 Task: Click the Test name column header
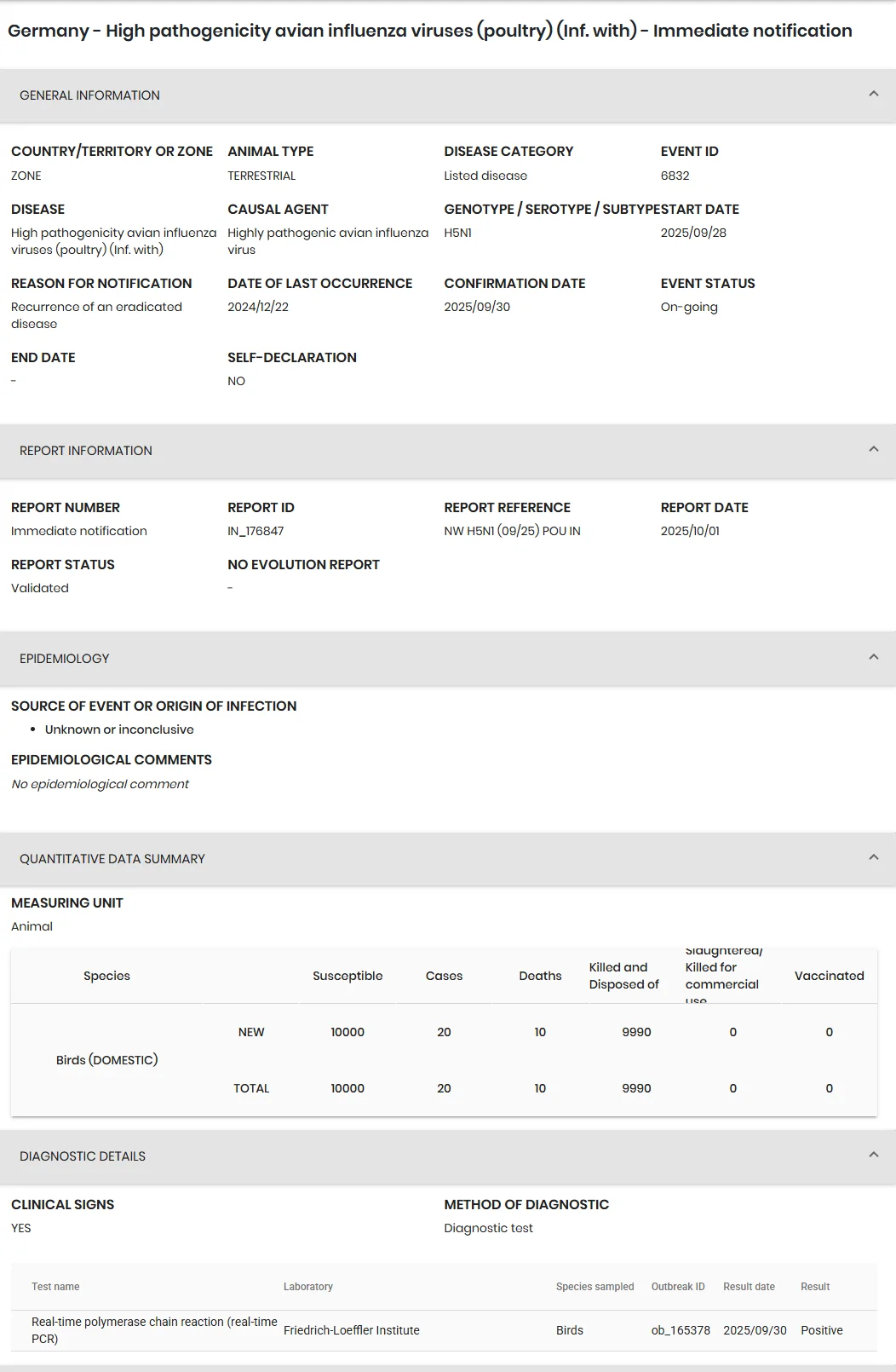[x=55, y=1287]
